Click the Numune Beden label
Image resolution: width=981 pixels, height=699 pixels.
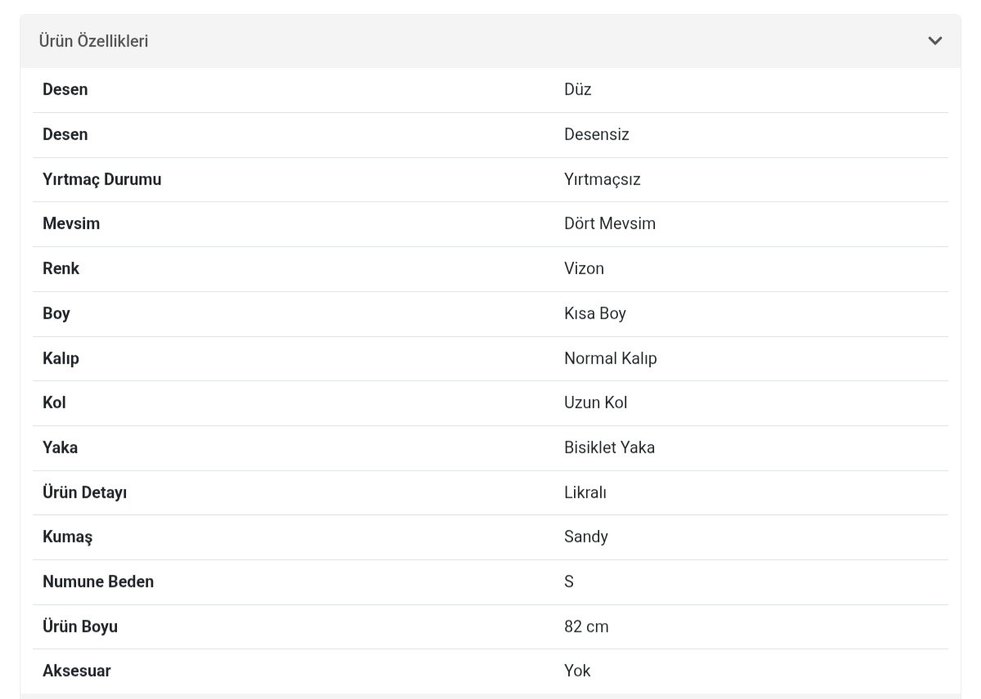98,581
